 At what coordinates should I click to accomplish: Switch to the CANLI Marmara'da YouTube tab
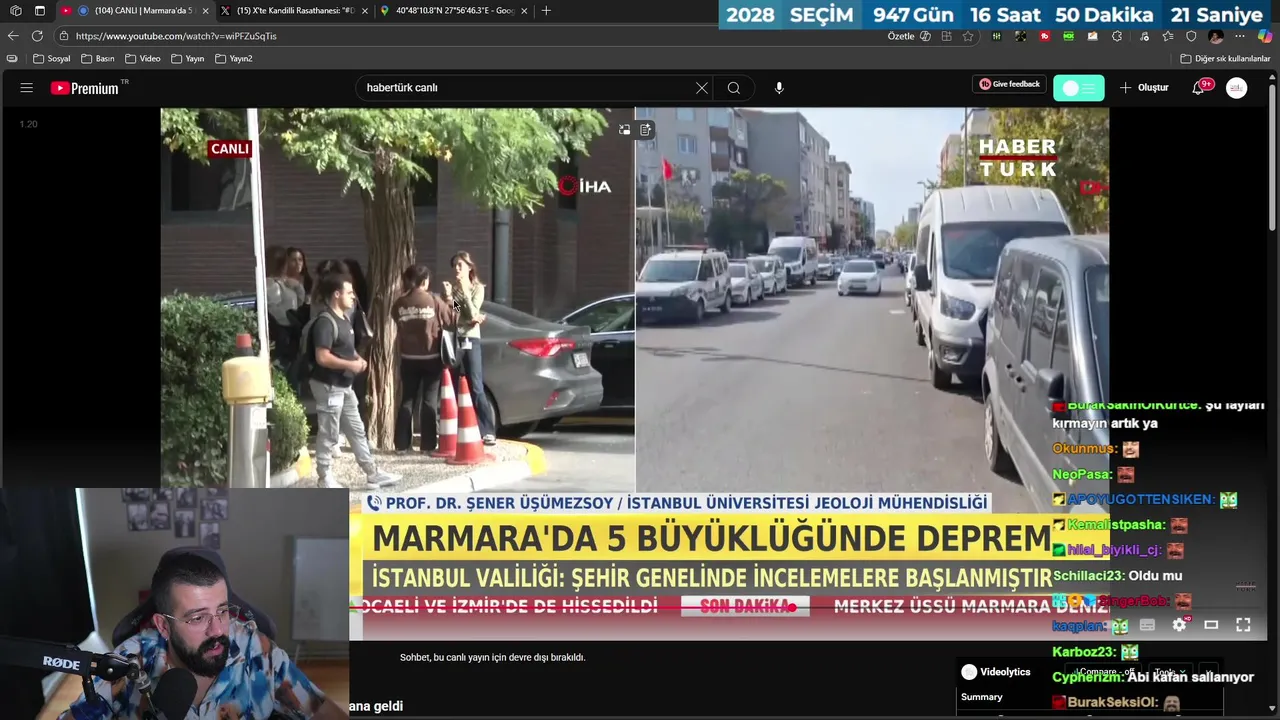[134, 11]
